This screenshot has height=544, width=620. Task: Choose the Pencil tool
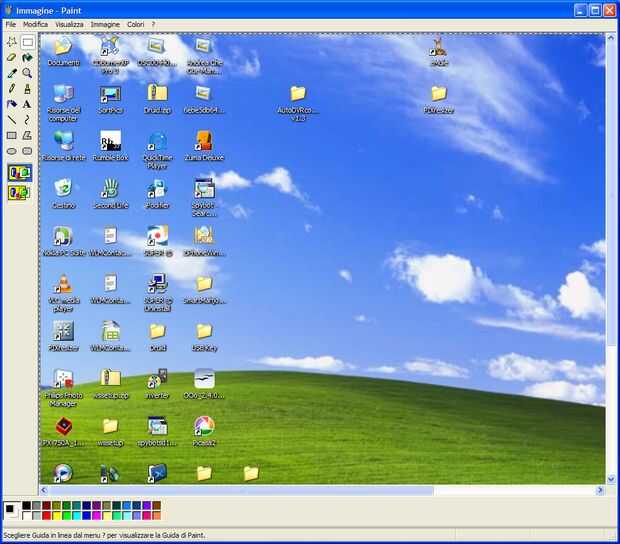point(11,89)
